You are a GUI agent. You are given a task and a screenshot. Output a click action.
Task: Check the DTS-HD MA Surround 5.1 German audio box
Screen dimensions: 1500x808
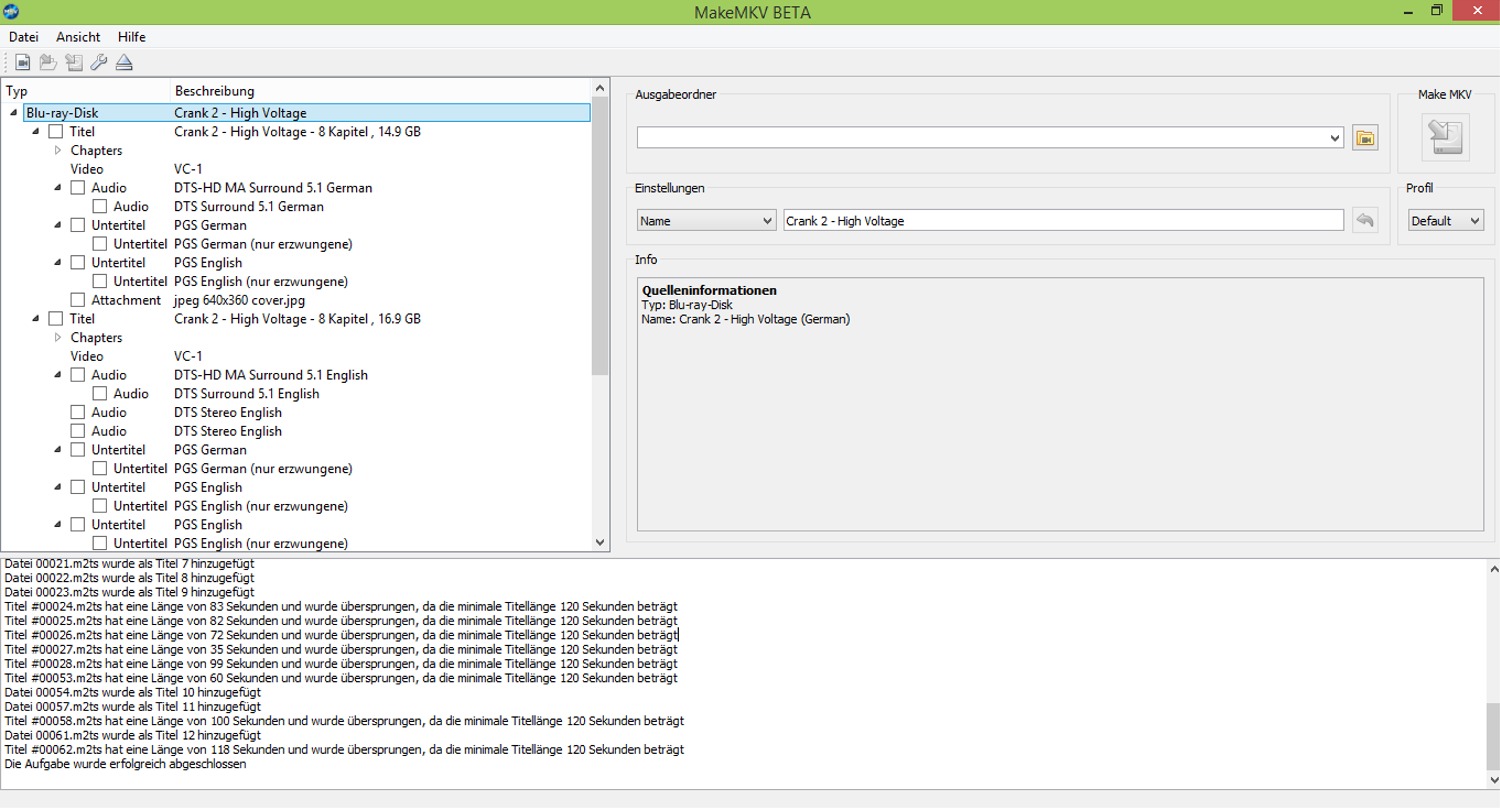(78, 187)
